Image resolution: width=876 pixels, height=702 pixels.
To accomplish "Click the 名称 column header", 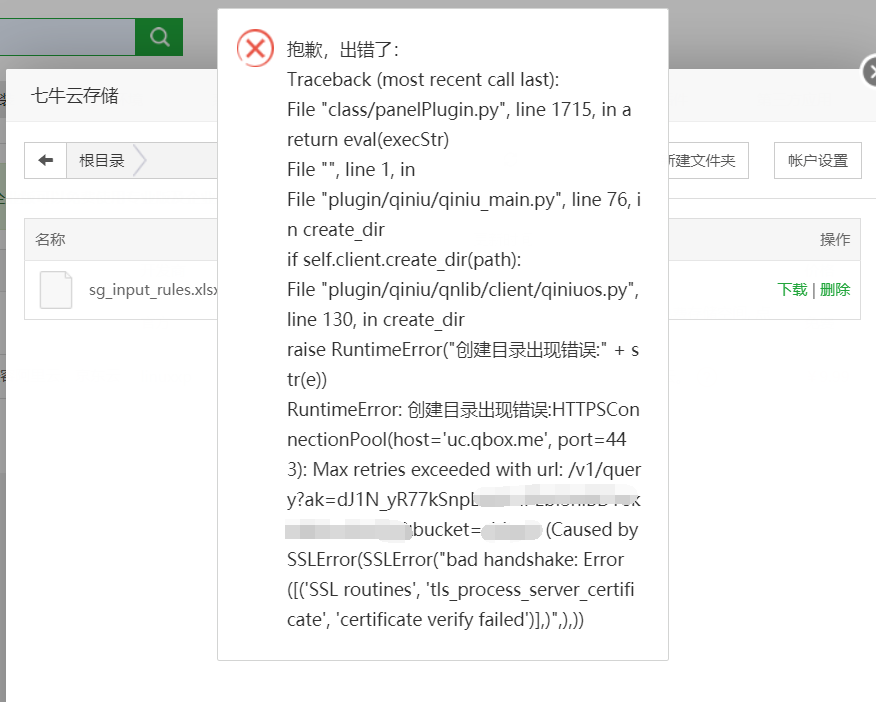I will (50, 240).
